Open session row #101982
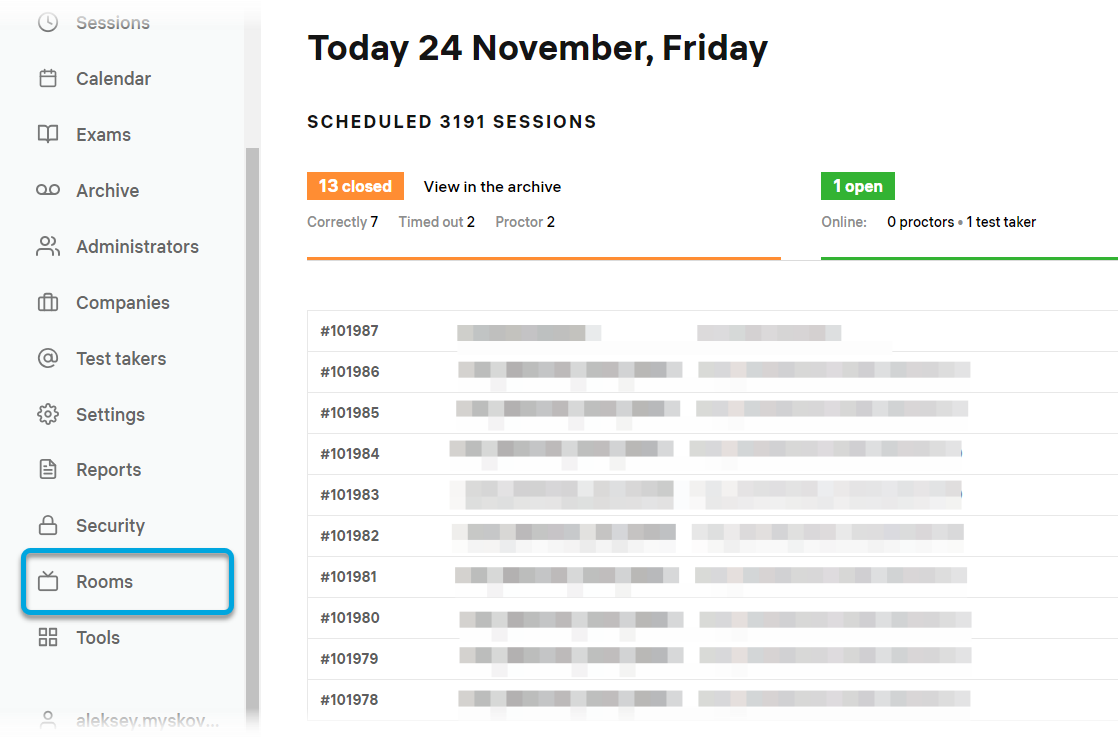Viewport: 1118px width, 738px height. pos(349,536)
